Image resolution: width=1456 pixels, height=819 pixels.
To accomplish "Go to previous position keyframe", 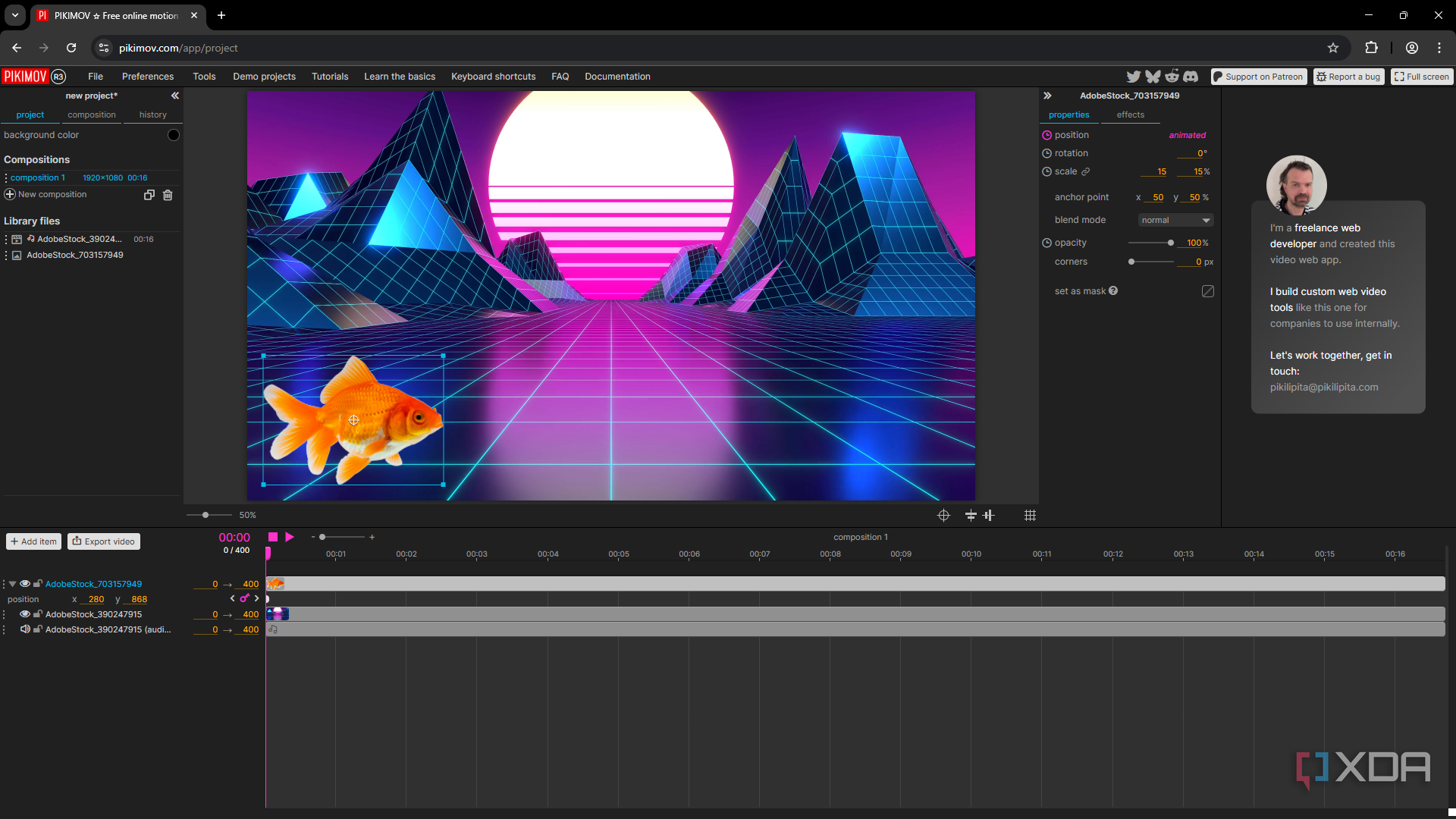I will pyautogui.click(x=232, y=598).
